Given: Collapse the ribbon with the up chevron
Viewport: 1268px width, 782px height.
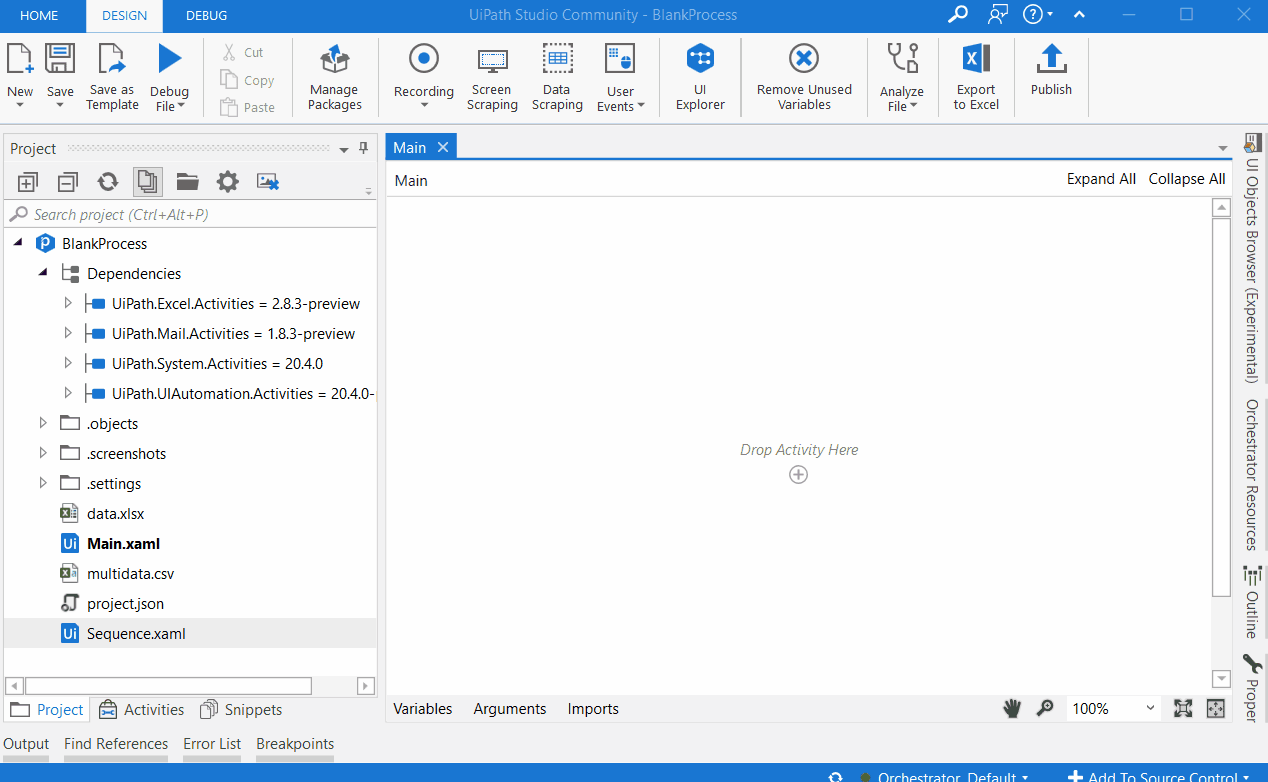Looking at the screenshot, I should 1080,15.
